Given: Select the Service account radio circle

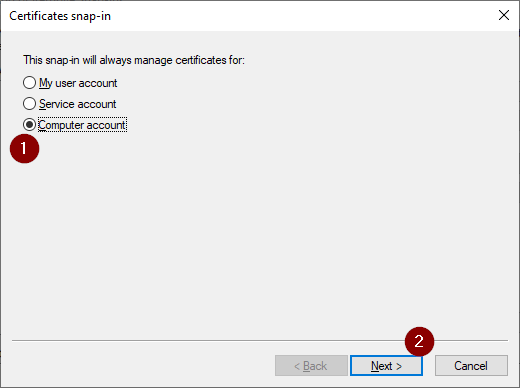Looking at the screenshot, I should 29,104.
